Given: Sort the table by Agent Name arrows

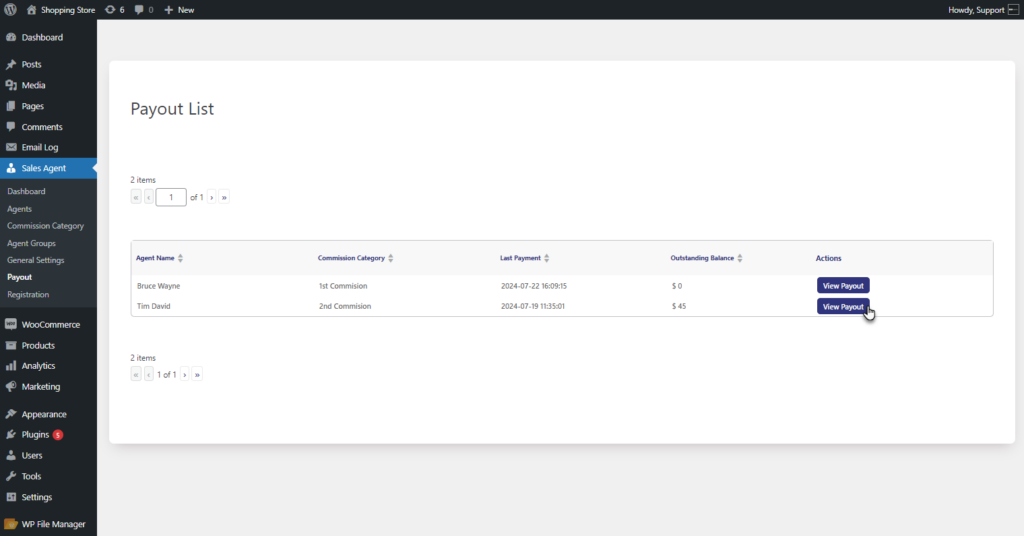Looking at the screenshot, I should pos(180,259).
